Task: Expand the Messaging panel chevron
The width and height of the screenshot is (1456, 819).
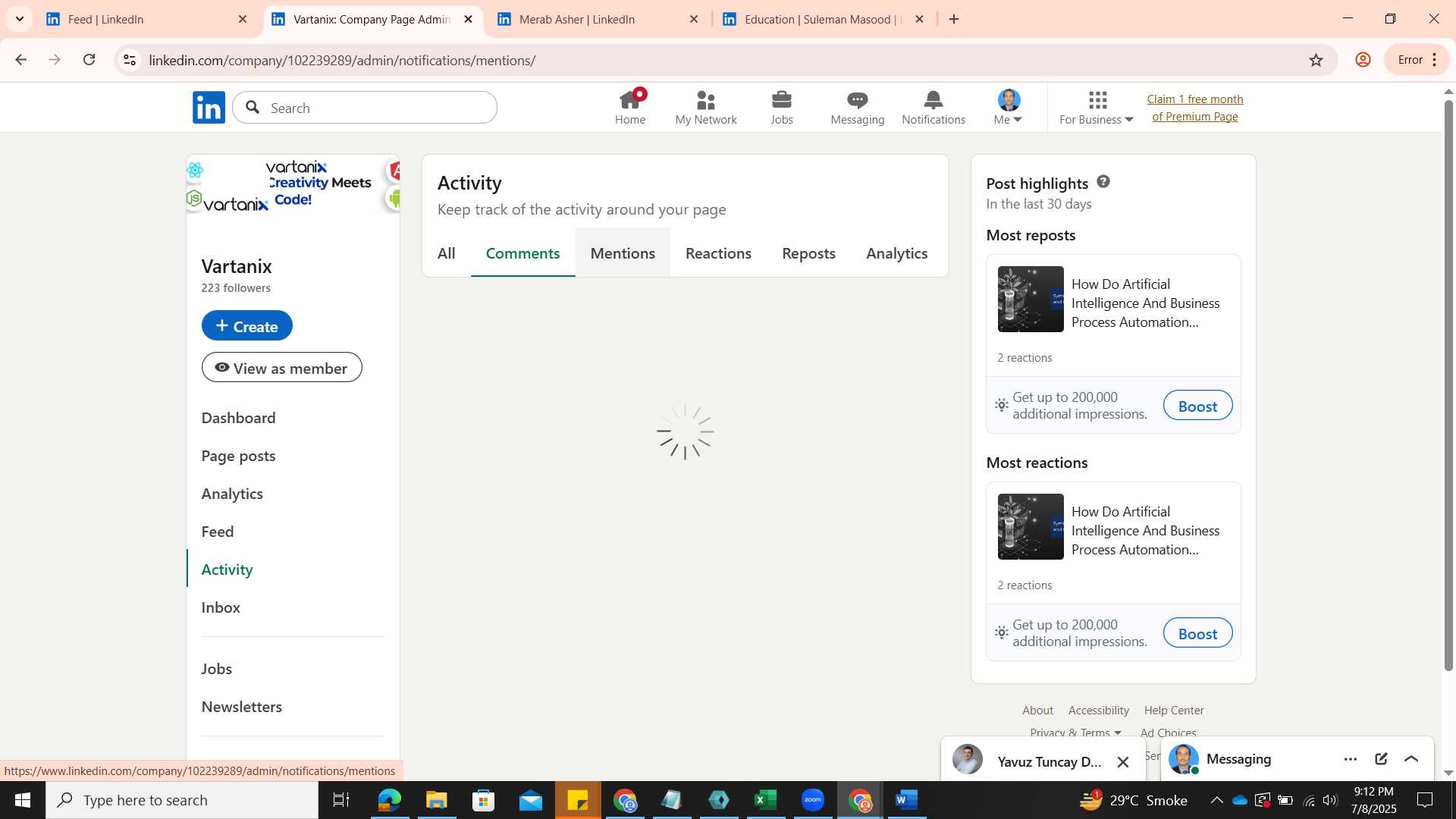Action: [1411, 759]
